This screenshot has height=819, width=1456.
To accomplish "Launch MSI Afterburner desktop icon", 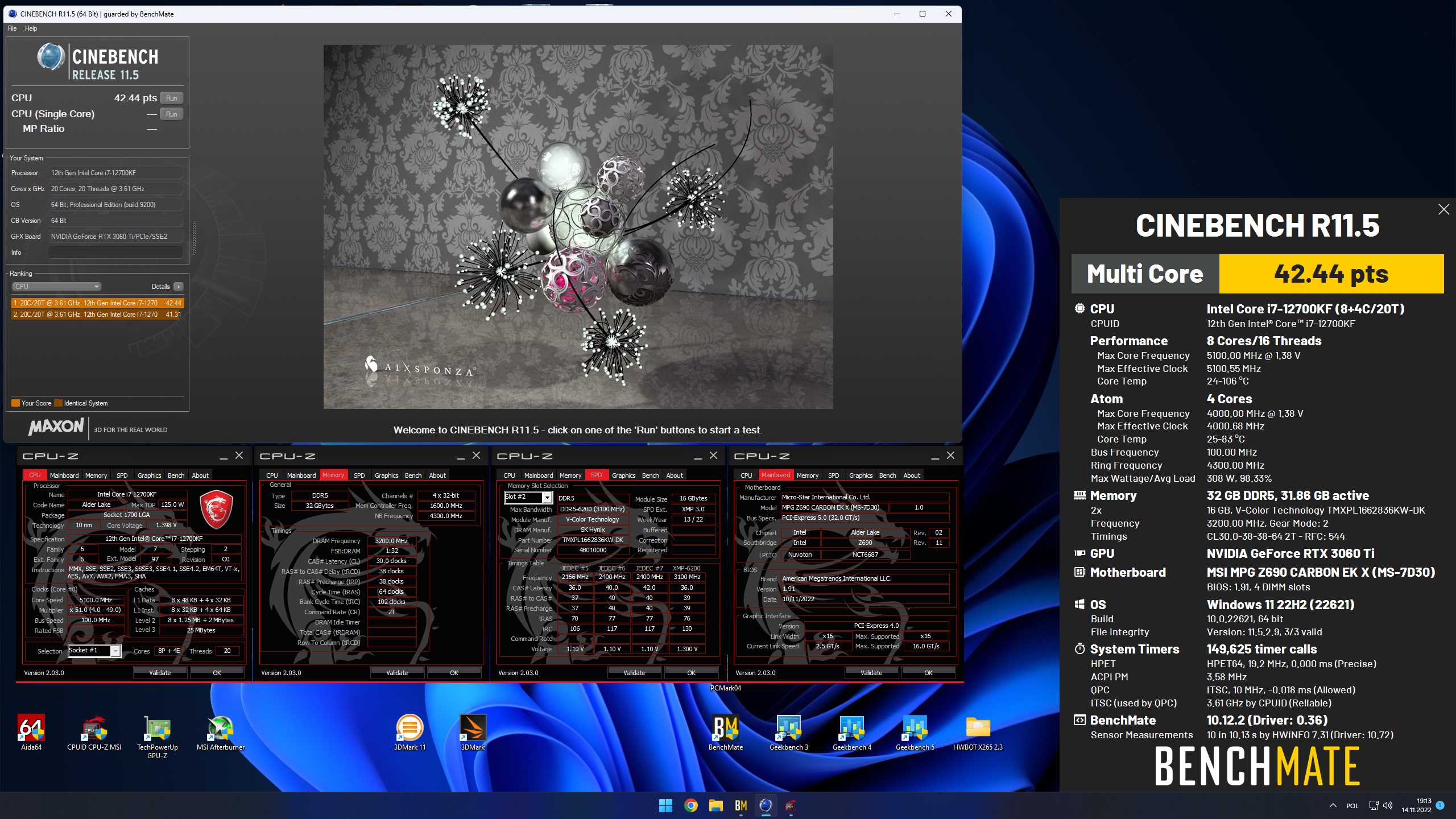I will tap(221, 733).
